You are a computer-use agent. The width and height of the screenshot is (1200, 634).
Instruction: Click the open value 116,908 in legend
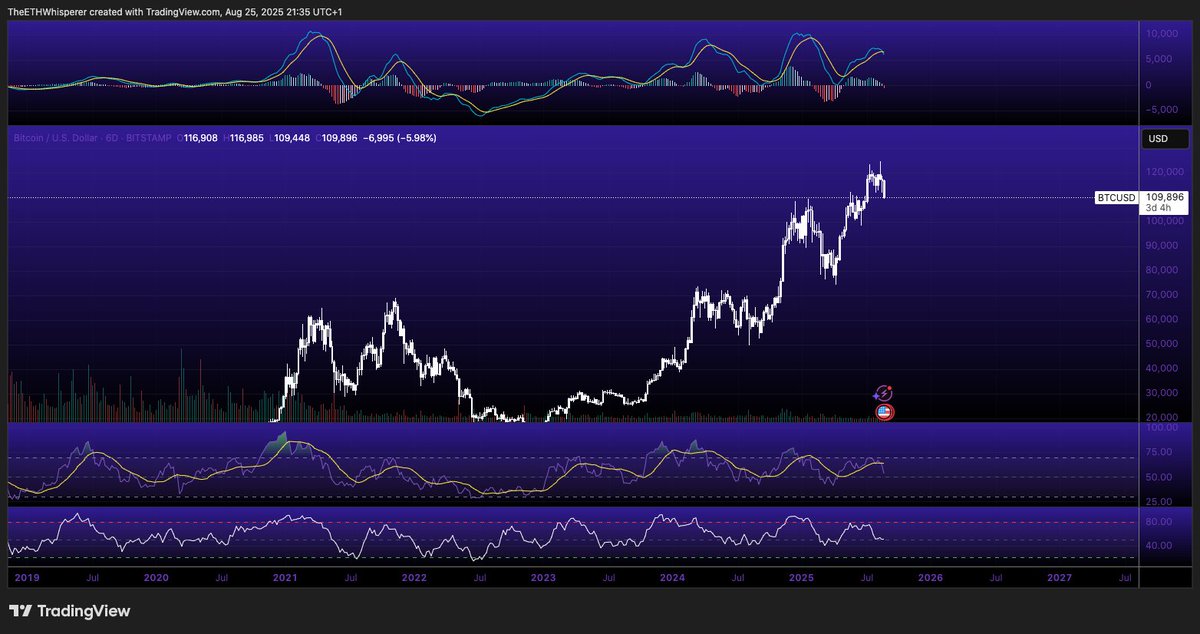[202, 137]
